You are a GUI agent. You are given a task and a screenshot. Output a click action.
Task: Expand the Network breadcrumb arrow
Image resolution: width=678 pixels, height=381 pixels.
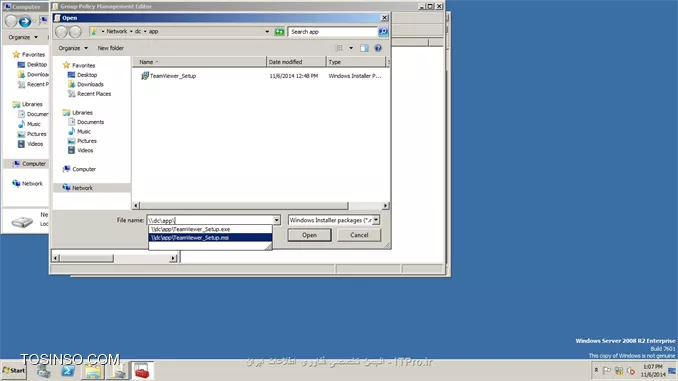(x=131, y=32)
